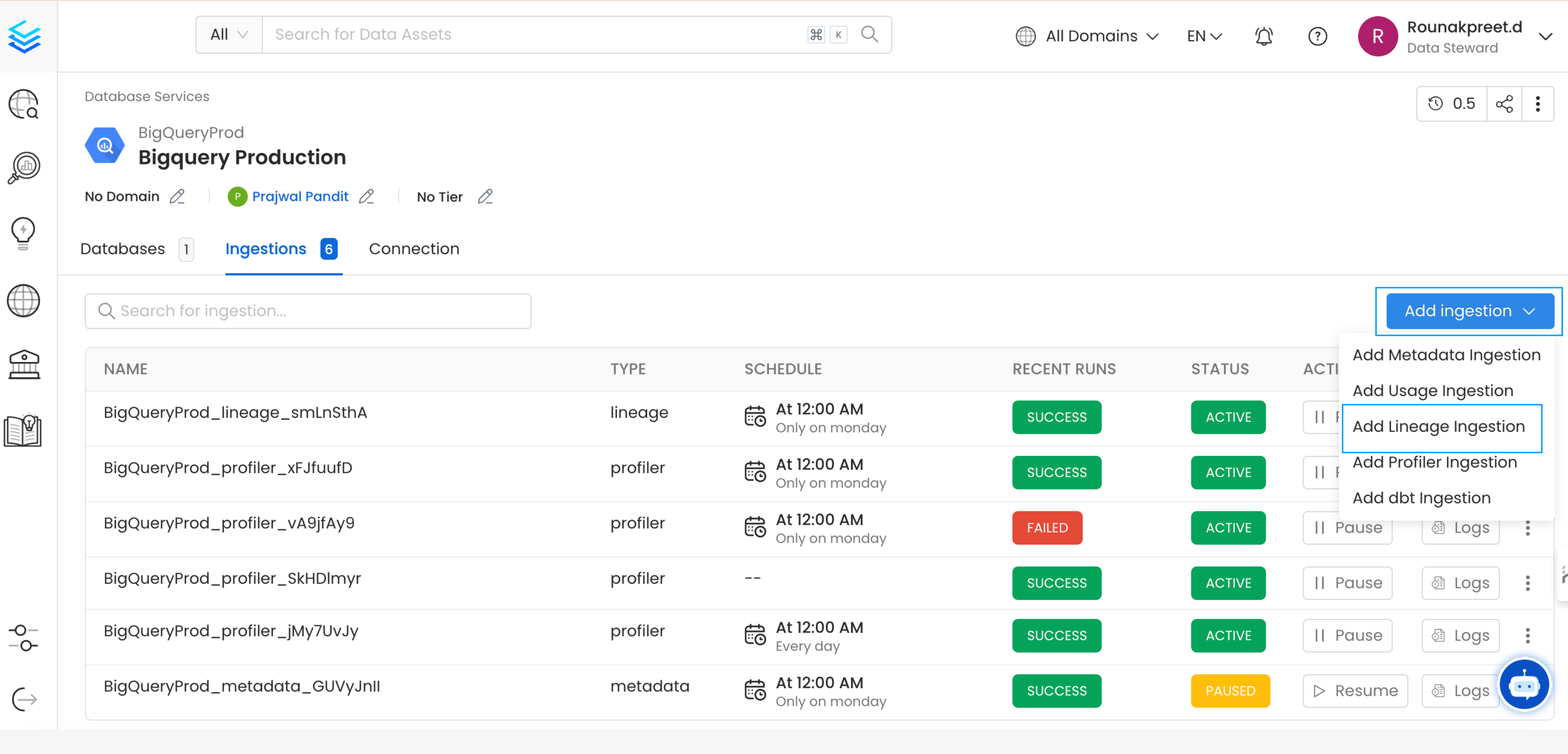Viewport: 1568px width, 754px height.
Task: Resume the BigQueryProd_metadata_GUVyJnII ingestion
Action: click(x=1355, y=691)
